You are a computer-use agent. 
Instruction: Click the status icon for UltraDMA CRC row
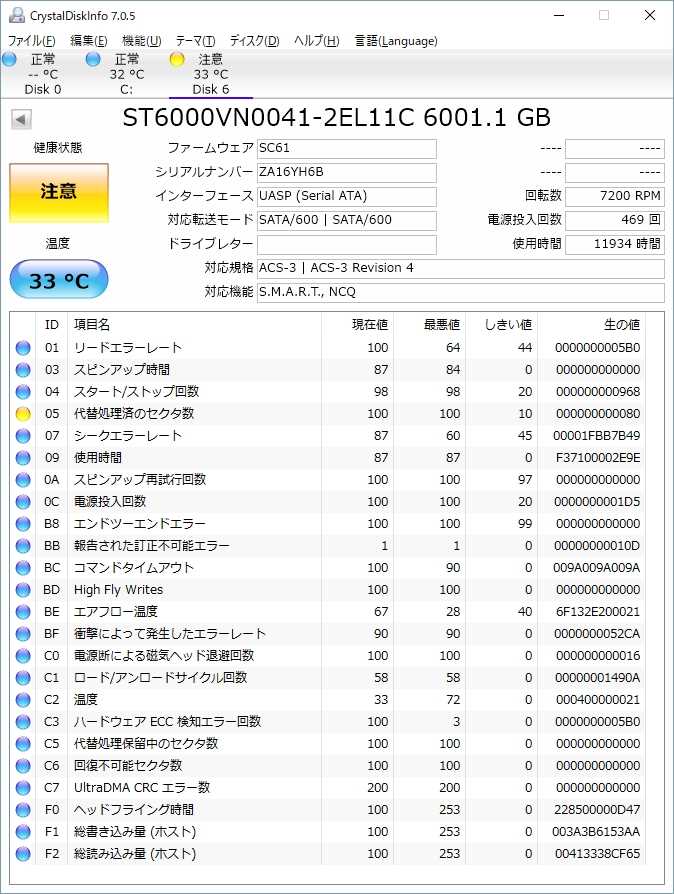point(23,788)
